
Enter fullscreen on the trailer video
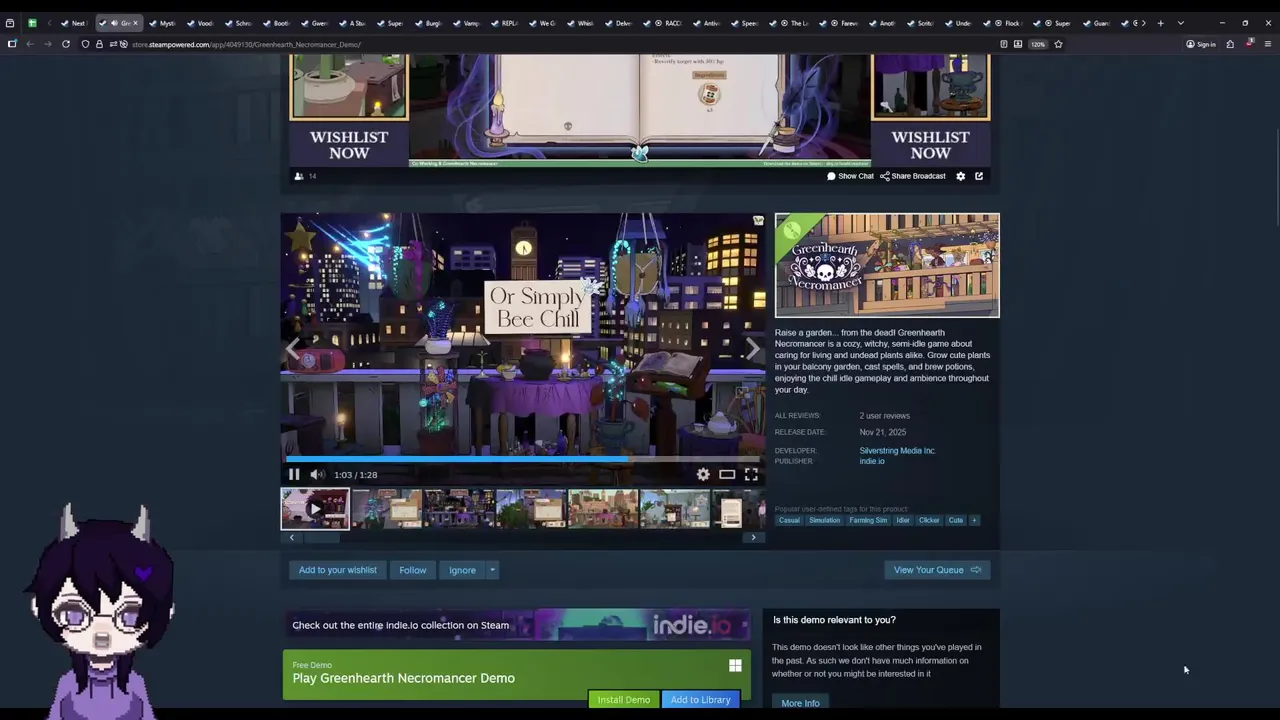751,475
